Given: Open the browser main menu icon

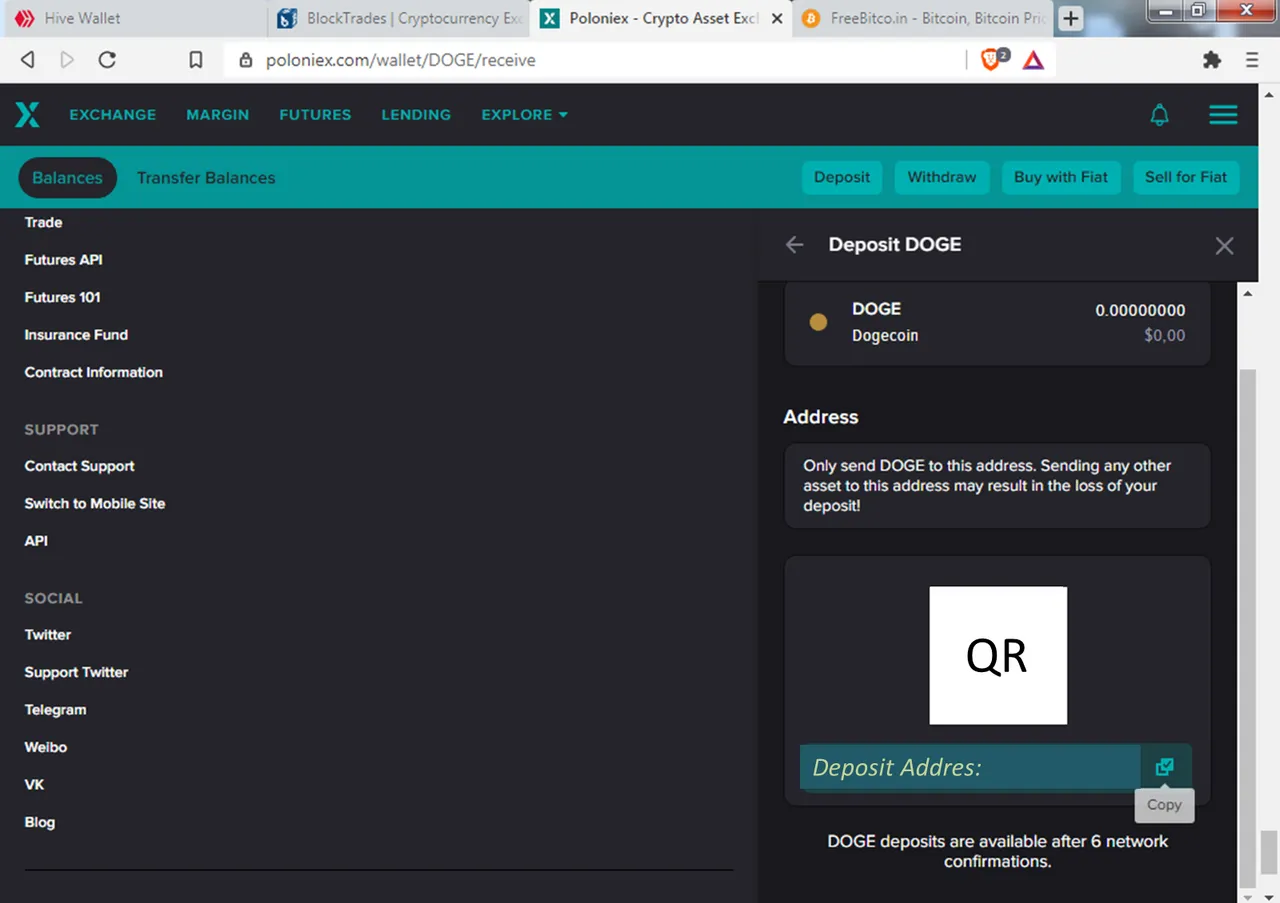Looking at the screenshot, I should [x=1252, y=60].
